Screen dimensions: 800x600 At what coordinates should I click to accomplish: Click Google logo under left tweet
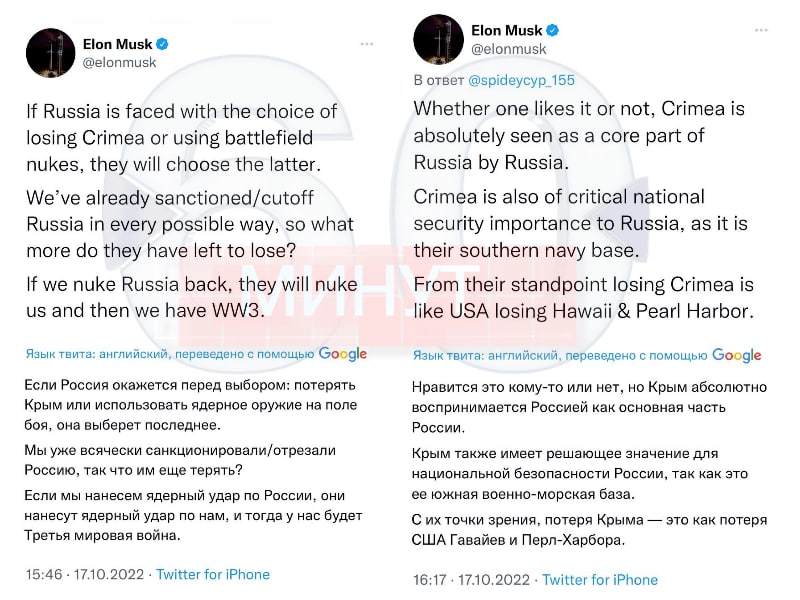click(x=342, y=354)
